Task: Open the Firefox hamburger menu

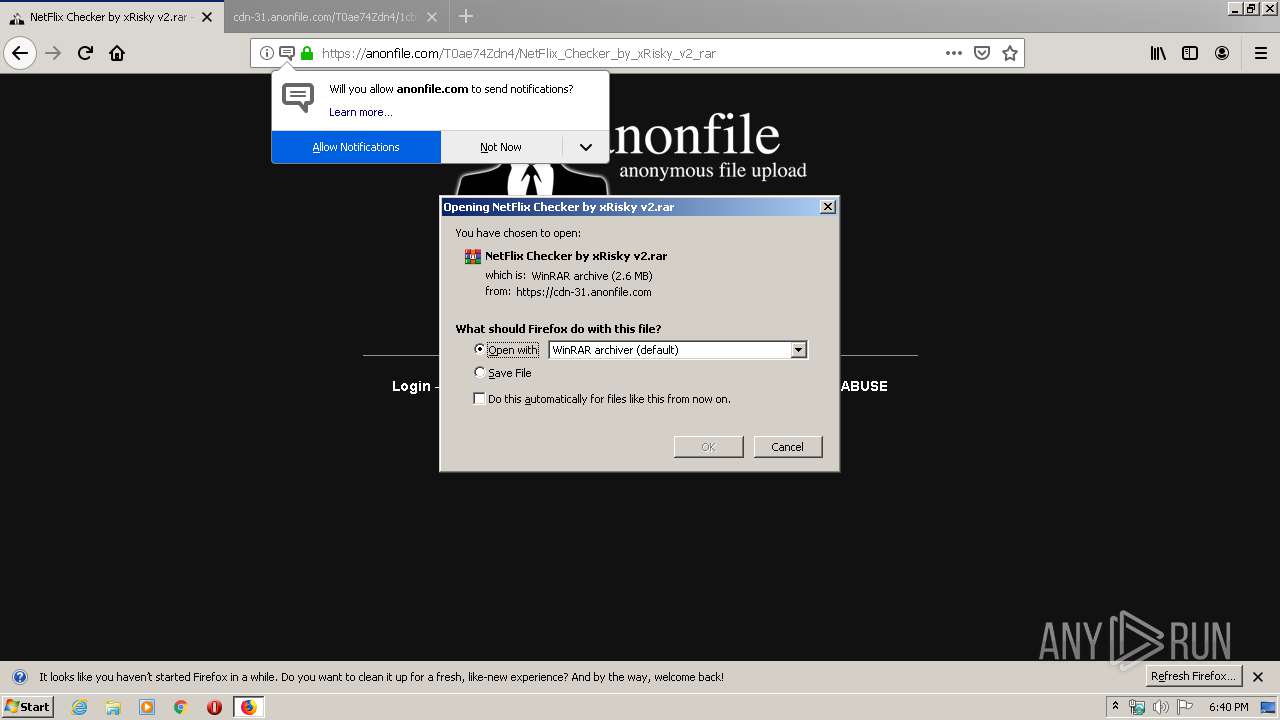Action: (x=1261, y=53)
